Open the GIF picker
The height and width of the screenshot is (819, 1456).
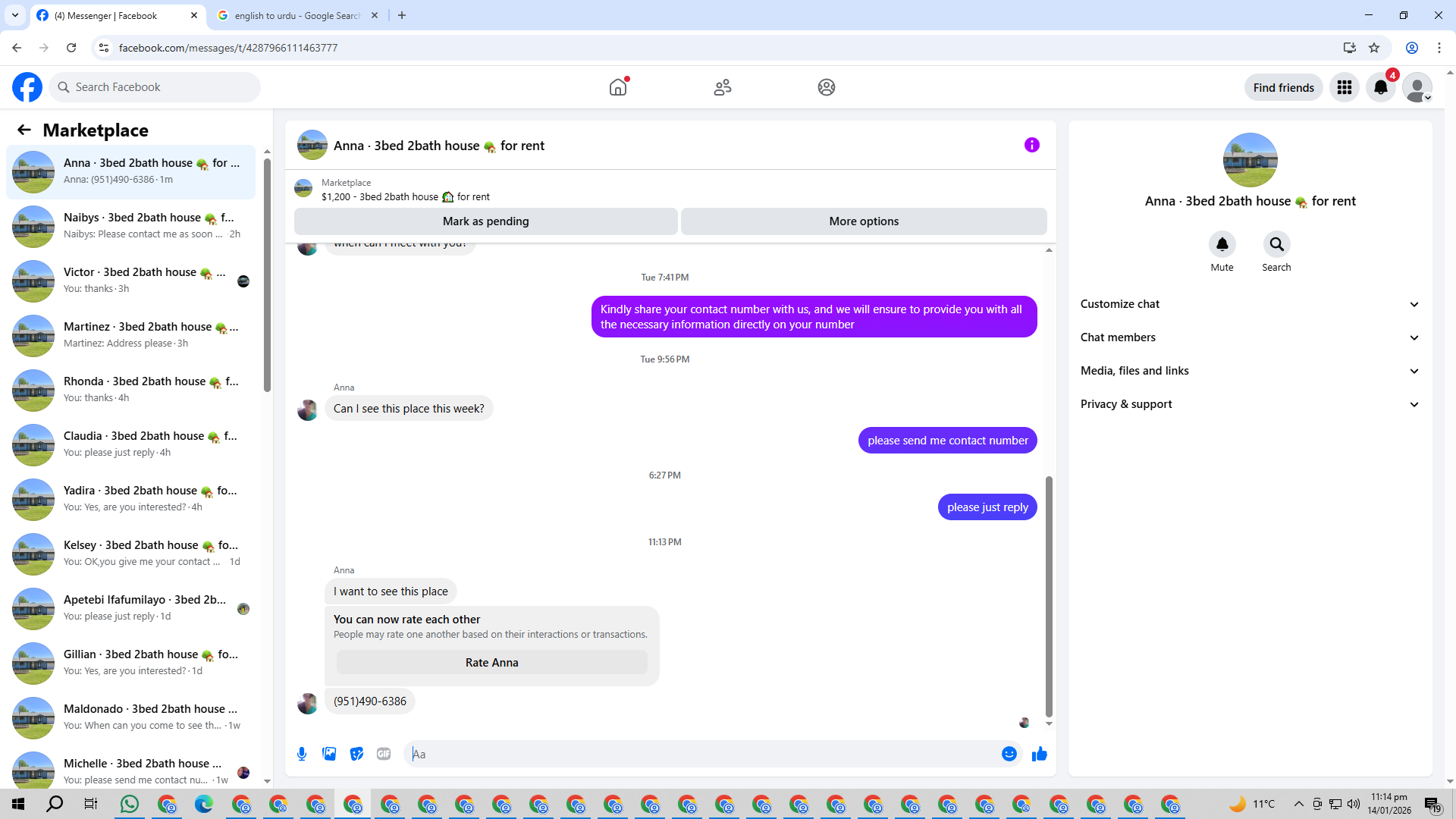[384, 754]
